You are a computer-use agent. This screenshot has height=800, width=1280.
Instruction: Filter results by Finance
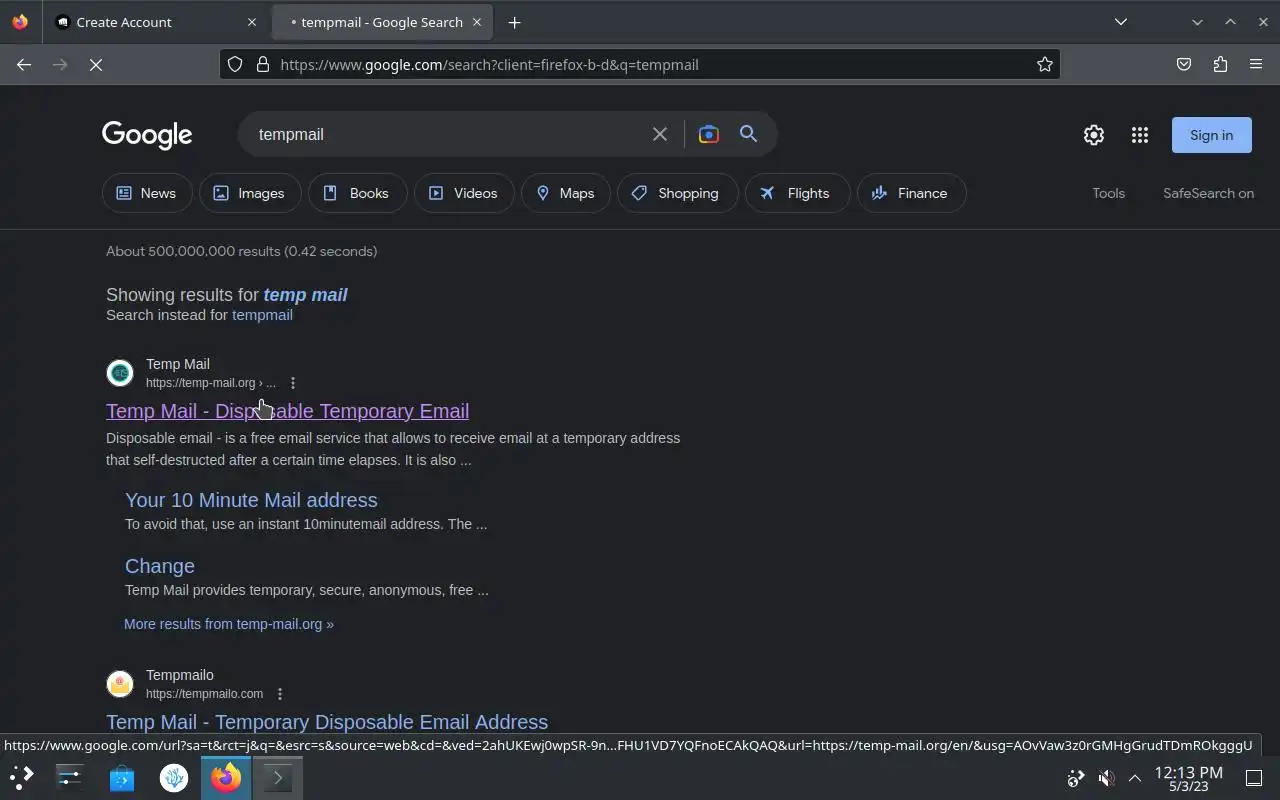click(911, 193)
